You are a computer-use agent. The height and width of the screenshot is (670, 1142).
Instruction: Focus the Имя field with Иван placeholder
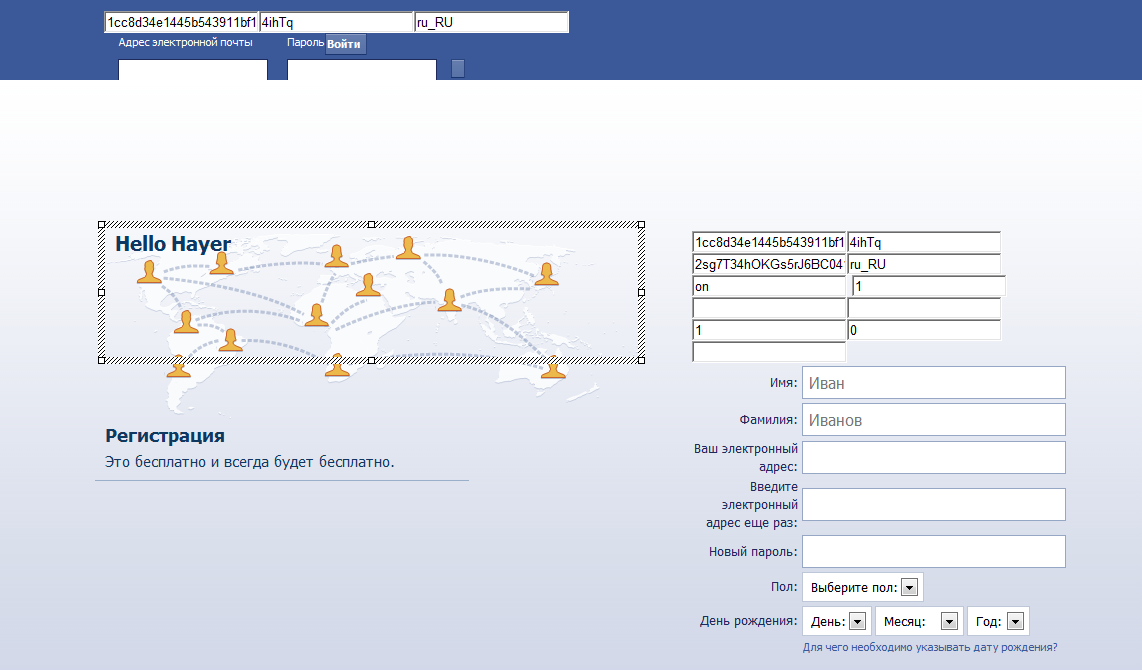click(934, 383)
